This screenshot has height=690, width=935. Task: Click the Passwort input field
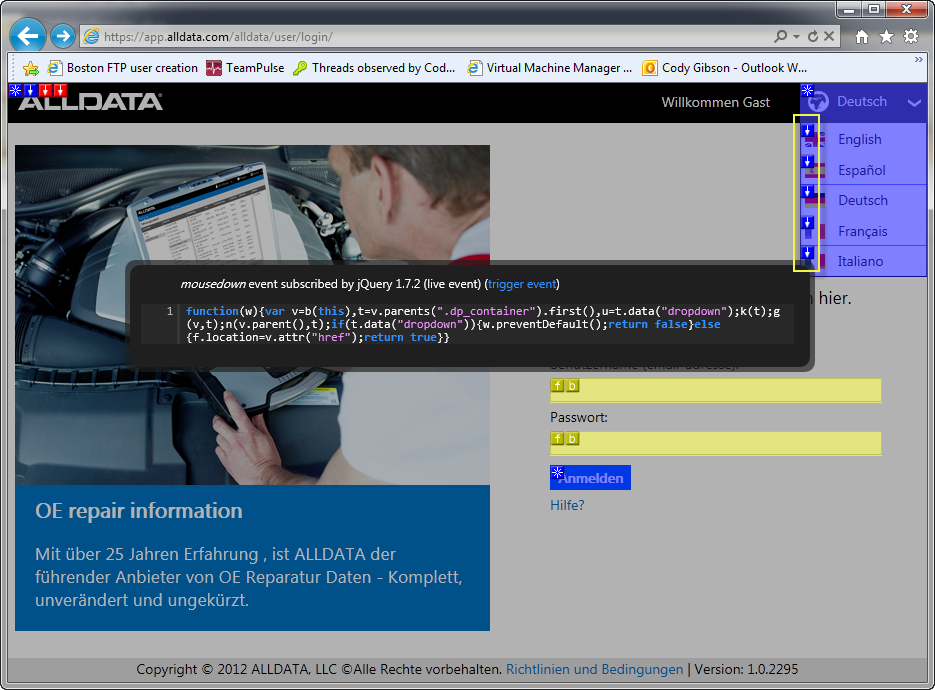(x=715, y=443)
